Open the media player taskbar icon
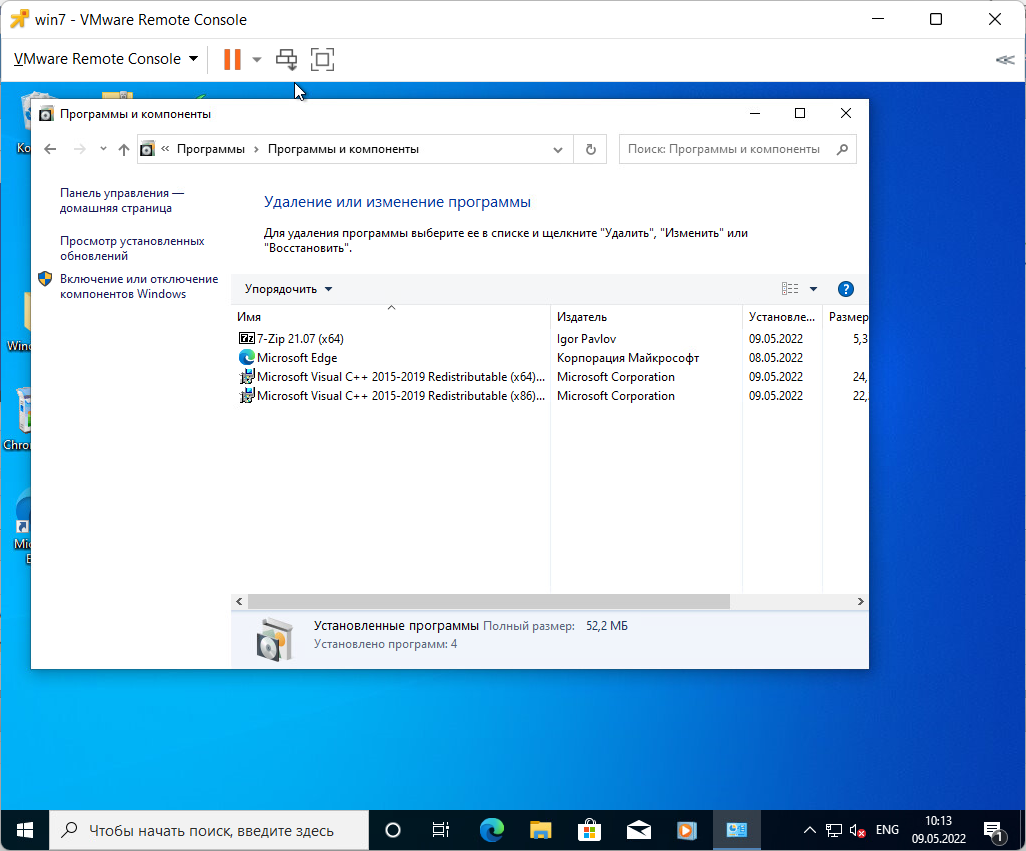 [686, 831]
